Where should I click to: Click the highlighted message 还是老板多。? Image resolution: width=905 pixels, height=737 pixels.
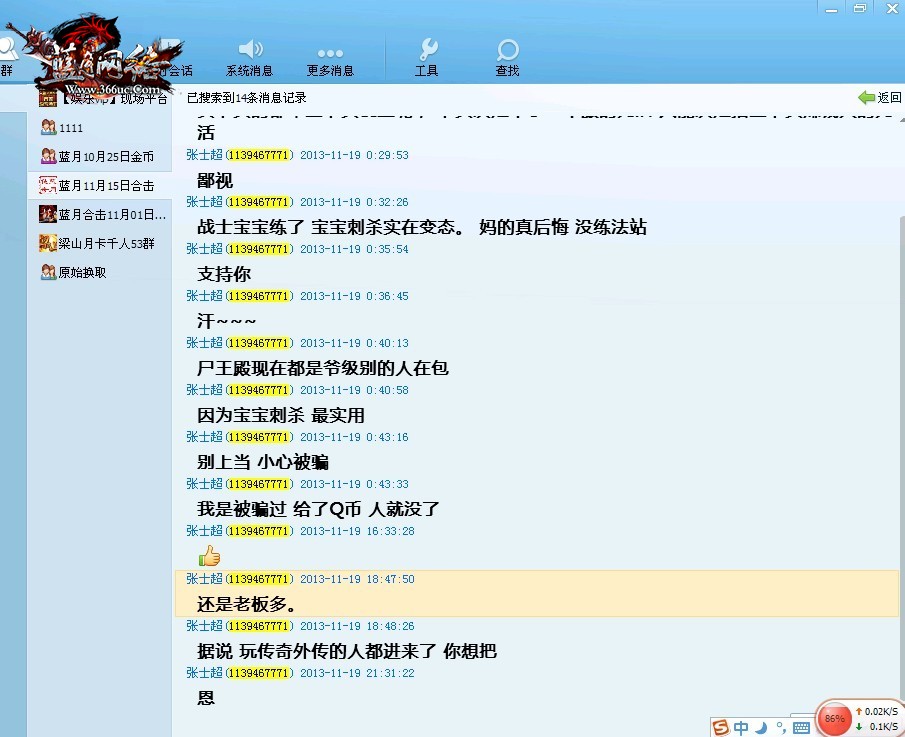(246, 604)
